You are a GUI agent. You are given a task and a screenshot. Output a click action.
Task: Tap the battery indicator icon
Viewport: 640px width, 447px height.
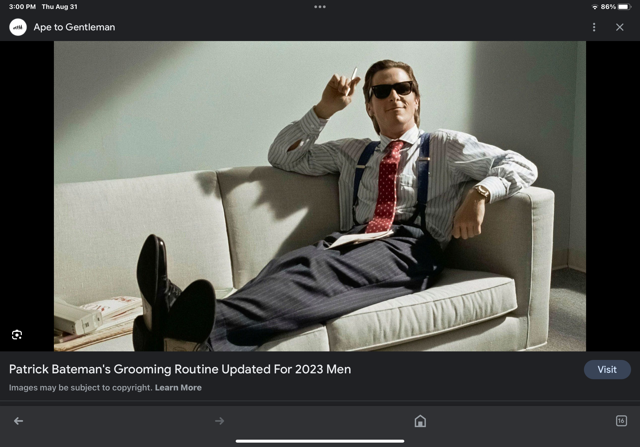click(625, 6)
